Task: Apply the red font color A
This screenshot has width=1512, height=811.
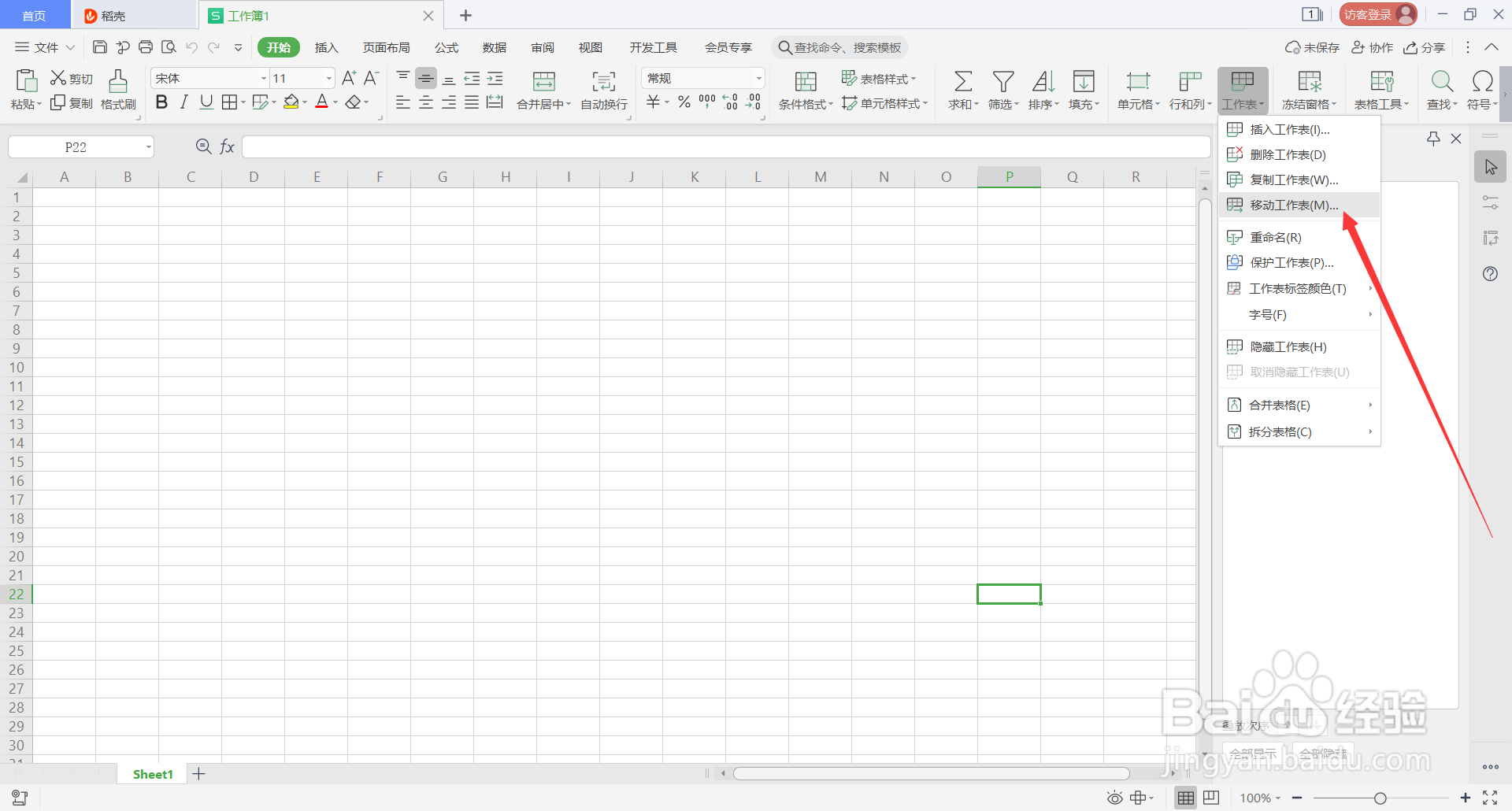Action: pos(321,102)
